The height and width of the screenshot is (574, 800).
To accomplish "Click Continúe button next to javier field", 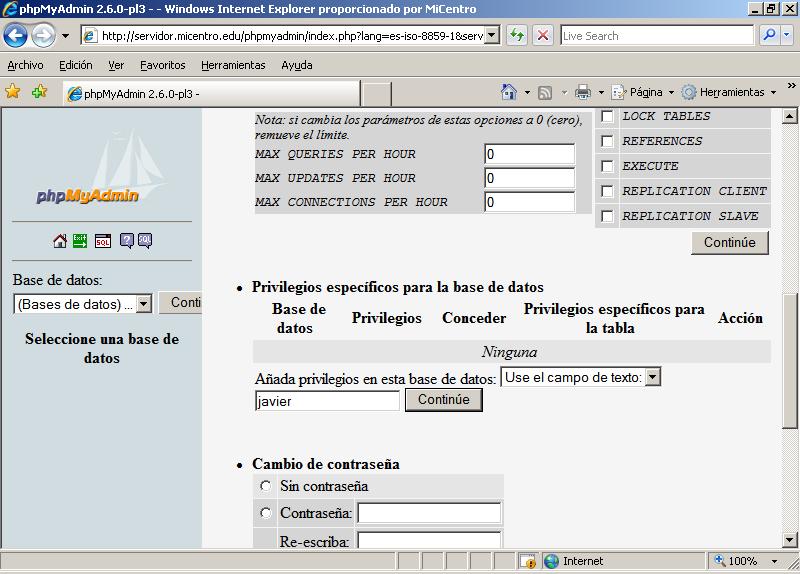I will pos(443,400).
